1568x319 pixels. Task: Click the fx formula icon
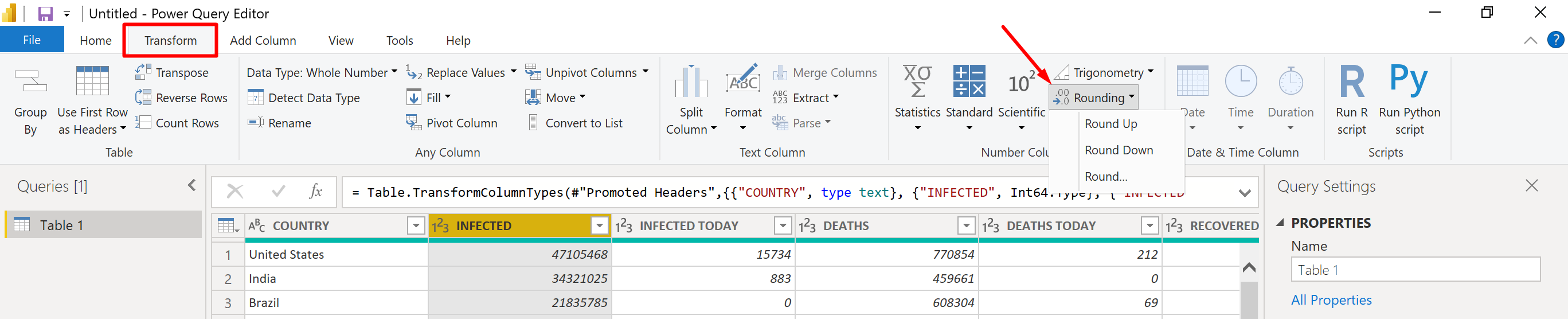tap(315, 192)
